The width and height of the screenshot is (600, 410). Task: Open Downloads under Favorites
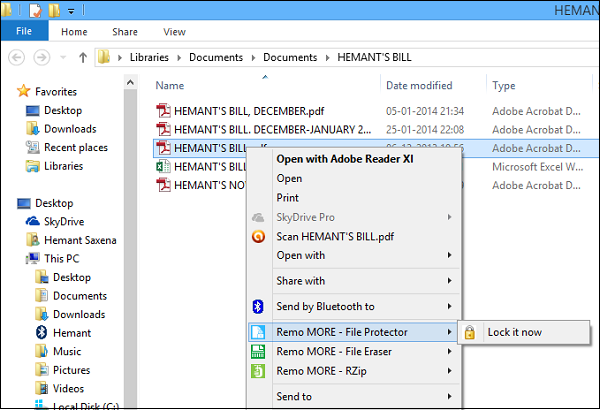(x=70, y=129)
